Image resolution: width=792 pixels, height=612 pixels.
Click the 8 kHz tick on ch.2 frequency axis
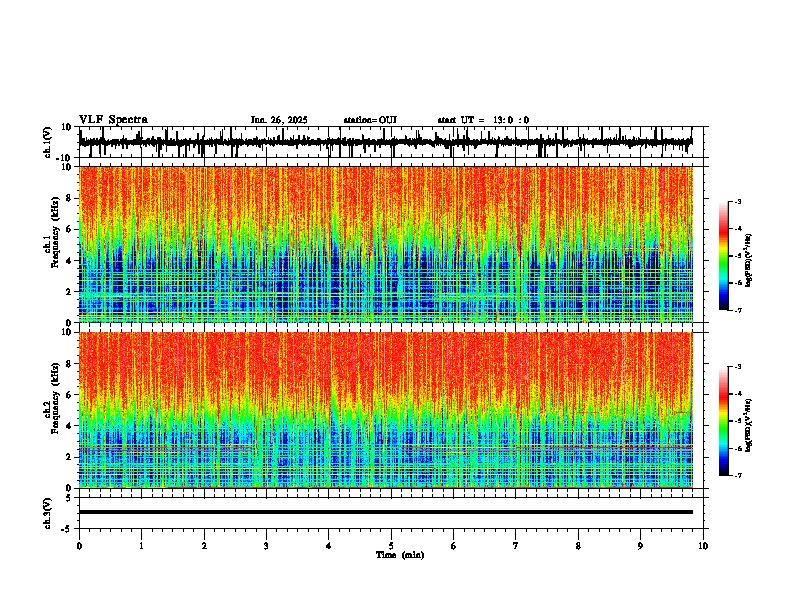coord(70,364)
